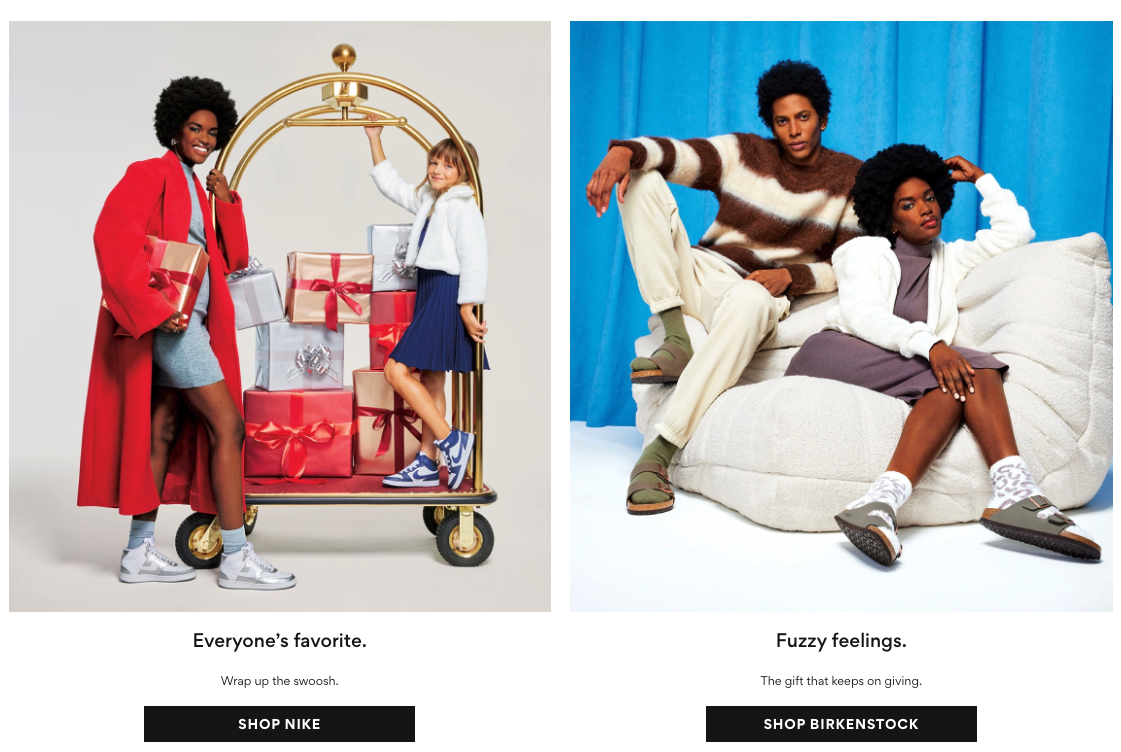Click the silver sneakers on the woman
This screenshot has height=752, width=1121.
(207, 565)
